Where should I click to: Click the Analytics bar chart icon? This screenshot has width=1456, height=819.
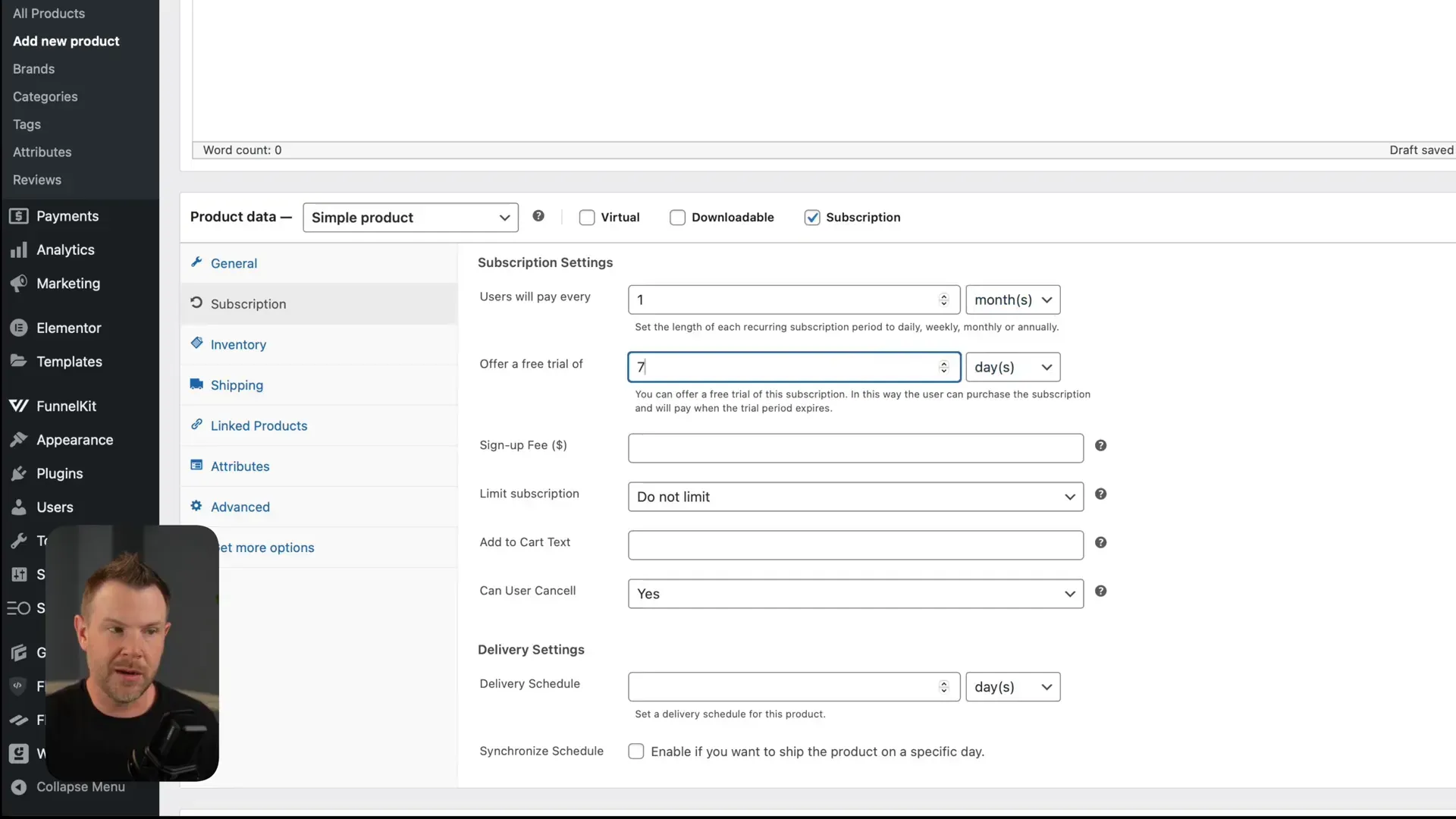point(19,250)
